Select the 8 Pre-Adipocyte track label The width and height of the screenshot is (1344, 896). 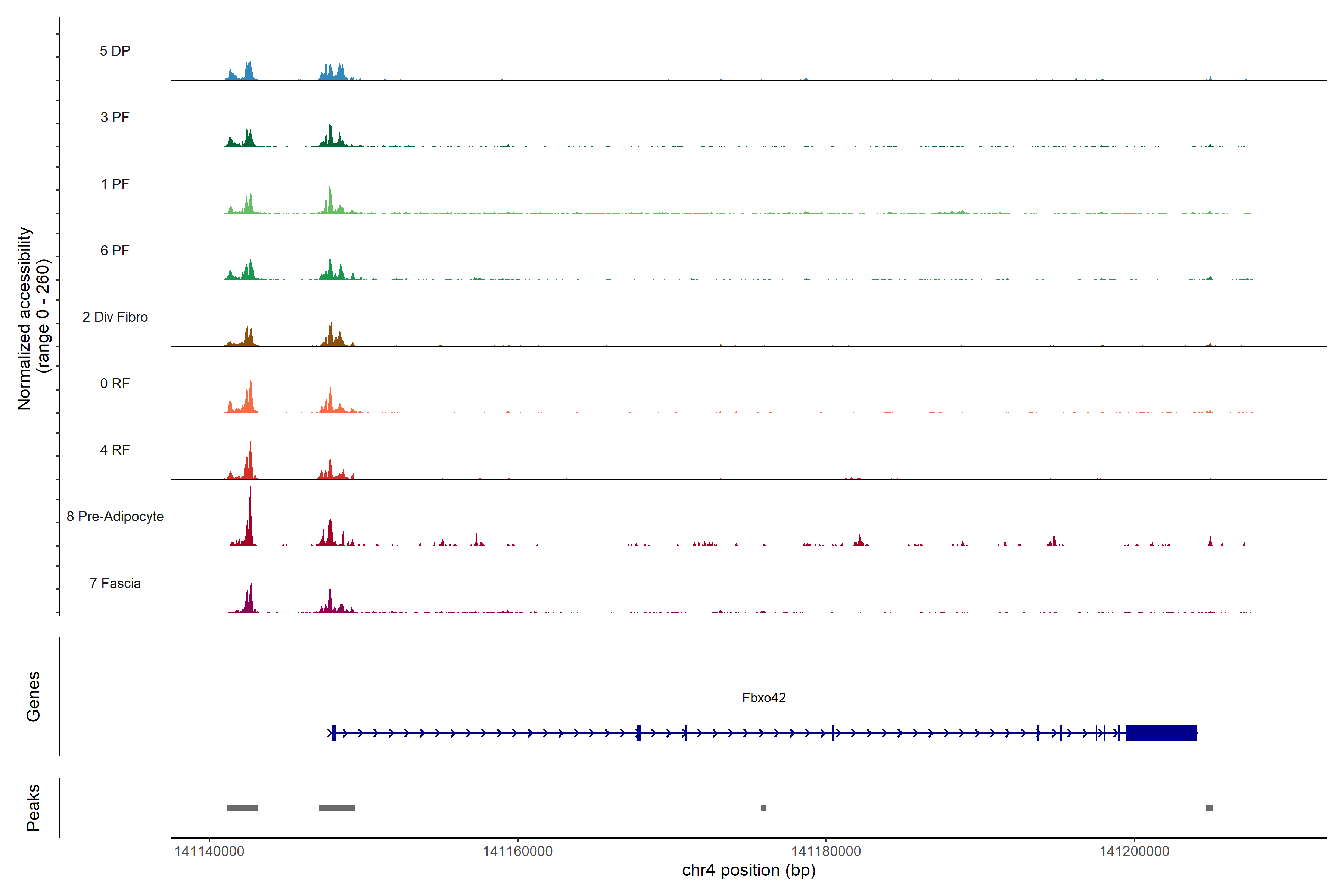click(x=115, y=517)
